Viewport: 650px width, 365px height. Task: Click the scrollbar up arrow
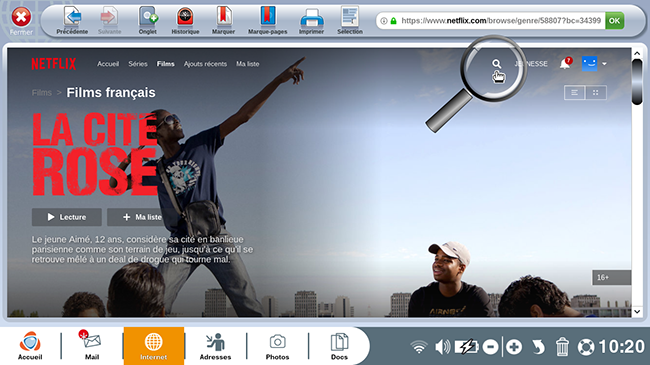click(x=637, y=53)
